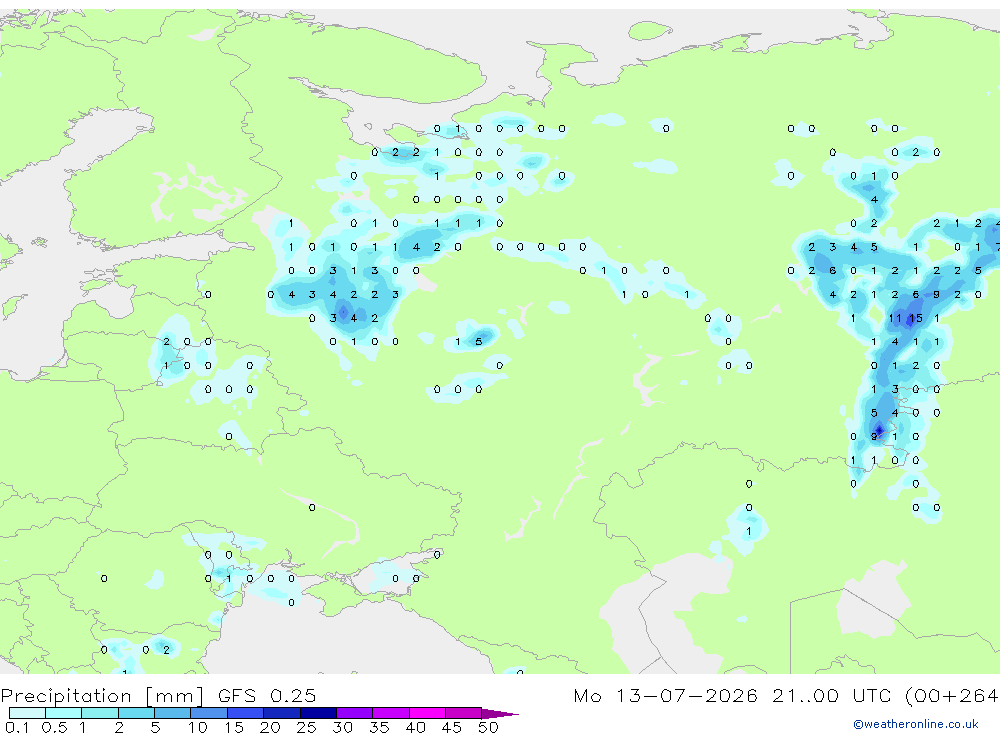Select the legend swatch starting at 5
1000x733 pixels.
coord(172,713)
